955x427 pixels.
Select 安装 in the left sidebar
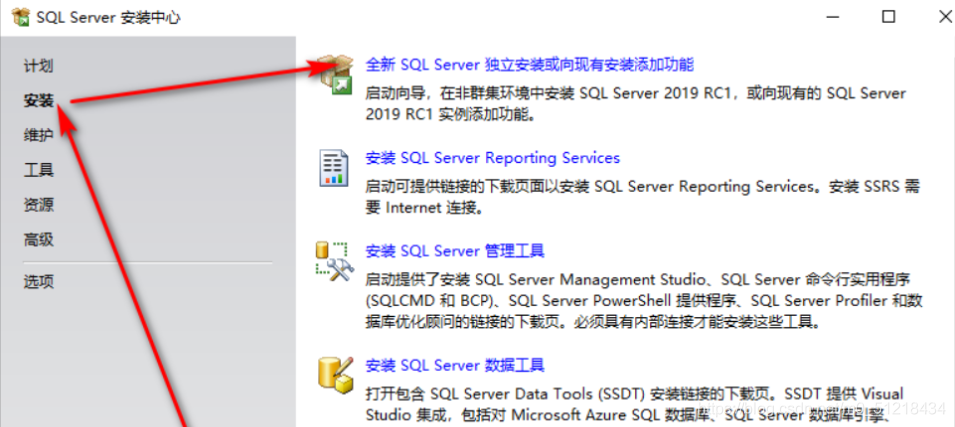[x=38, y=101]
